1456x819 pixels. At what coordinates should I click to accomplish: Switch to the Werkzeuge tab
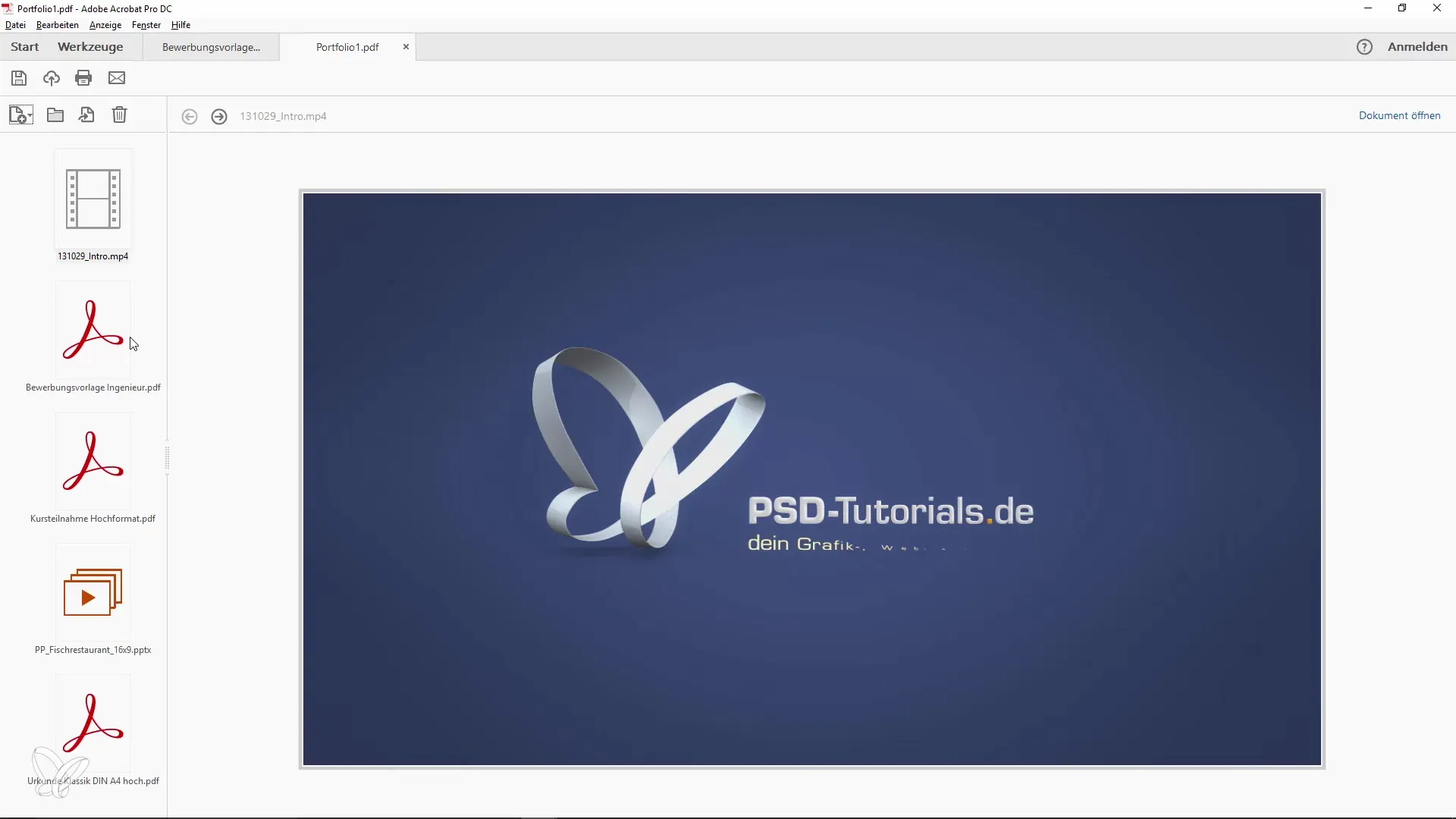[90, 47]
